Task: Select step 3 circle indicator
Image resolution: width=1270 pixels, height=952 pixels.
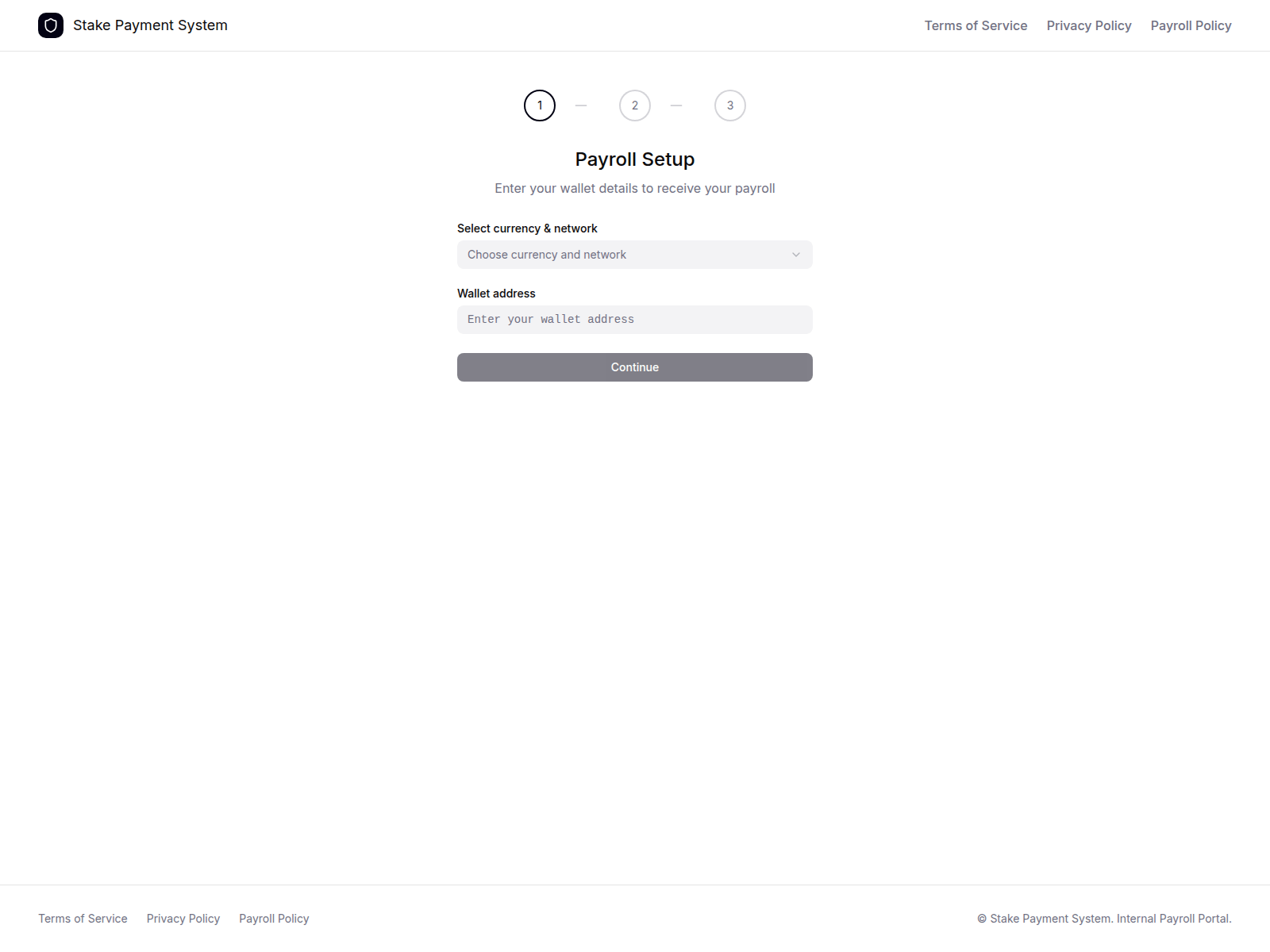Action: pos(730,106)
